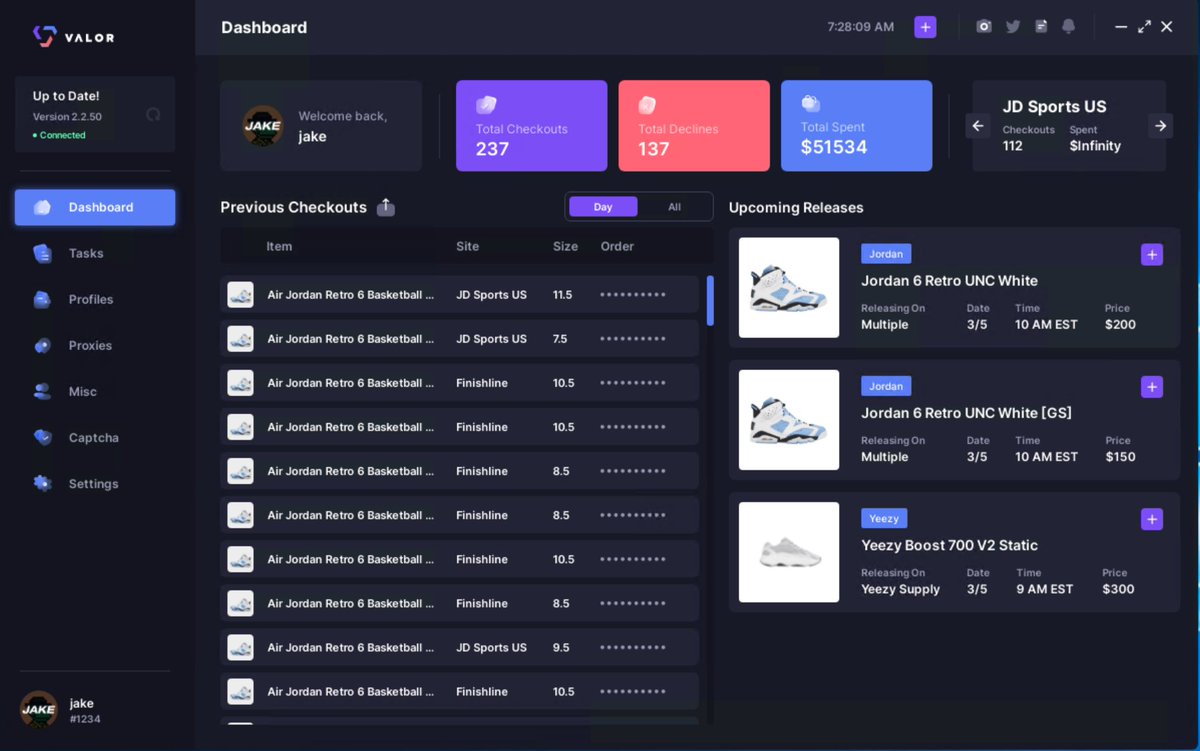The height and width of the screenshot is (751, 1200).
Task: Click the JAKE avatar in the welcome card
Action: click(x=262, y=126)
